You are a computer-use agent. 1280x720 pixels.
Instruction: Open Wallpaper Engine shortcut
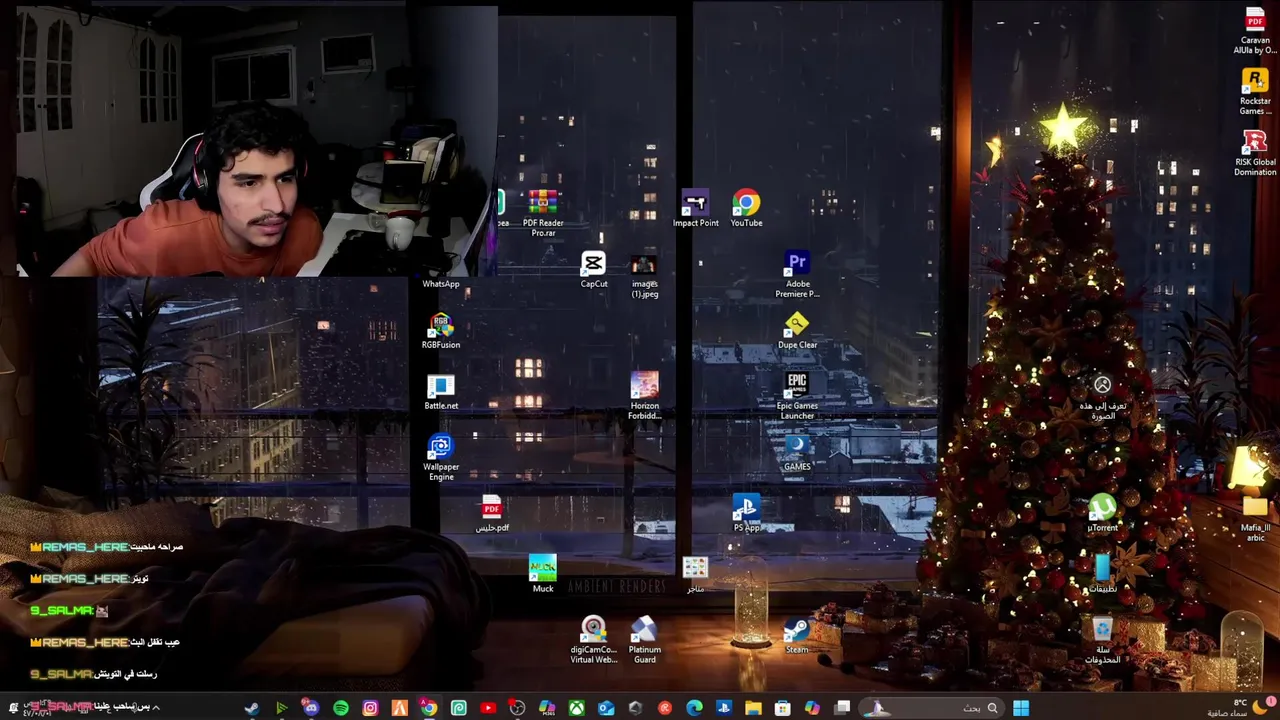point(441,458)
